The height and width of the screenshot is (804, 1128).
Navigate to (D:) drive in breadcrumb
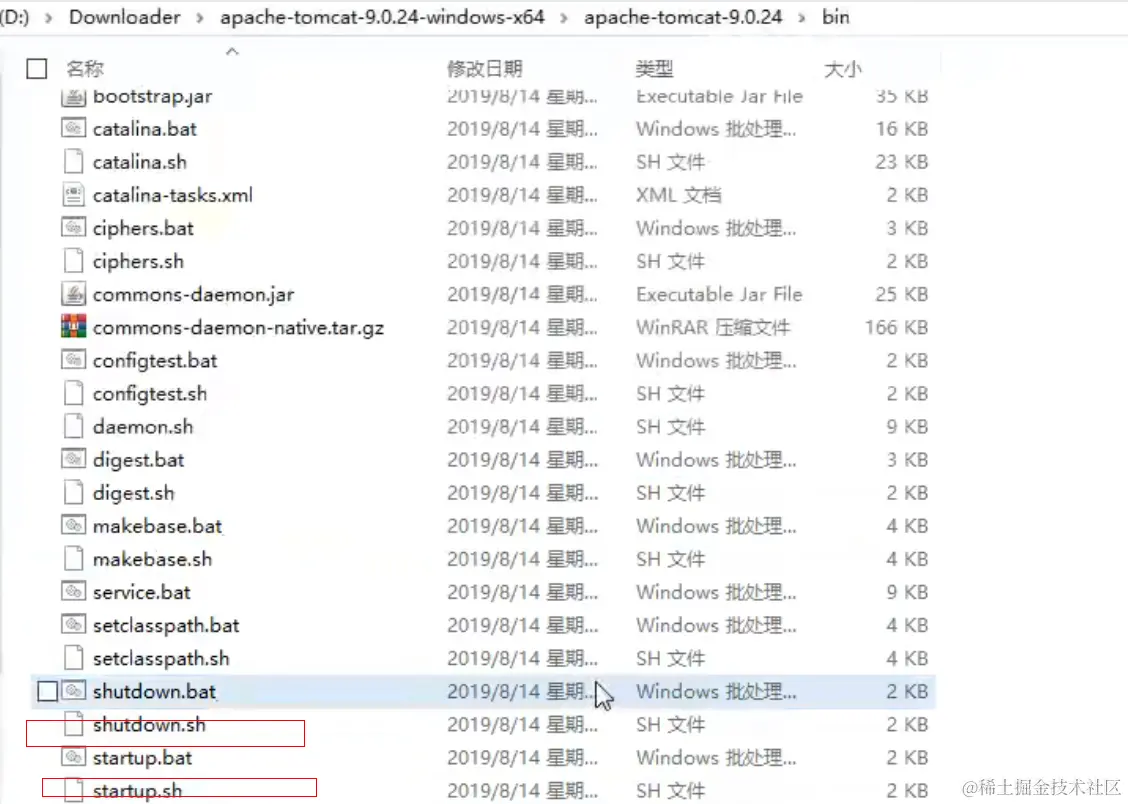click(x=15, y=17)
